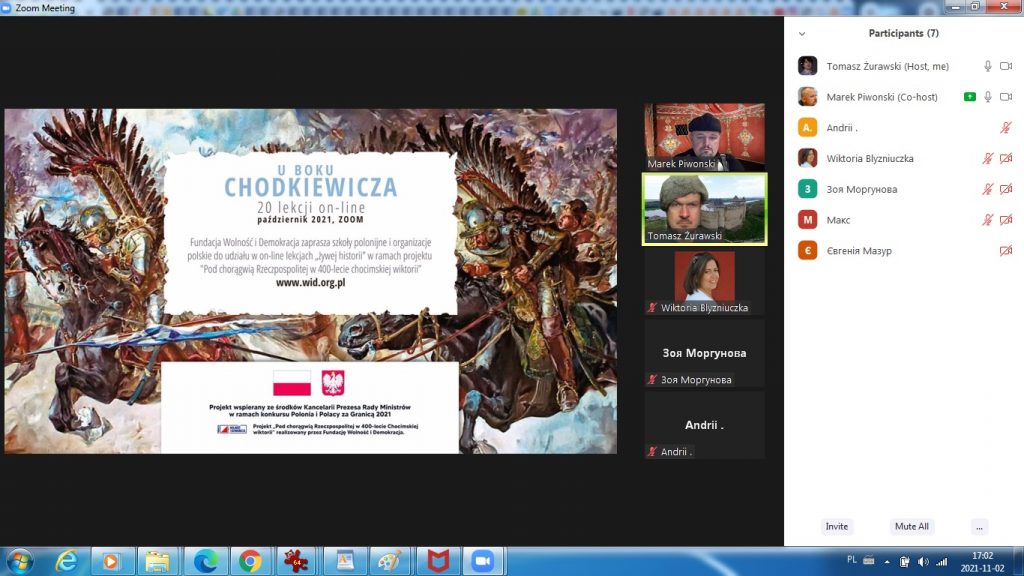Mute Tomasz Żurawski's microphone in participants list
The width and height of the screenshot is (1024, 576).
[x=988, y=66]
